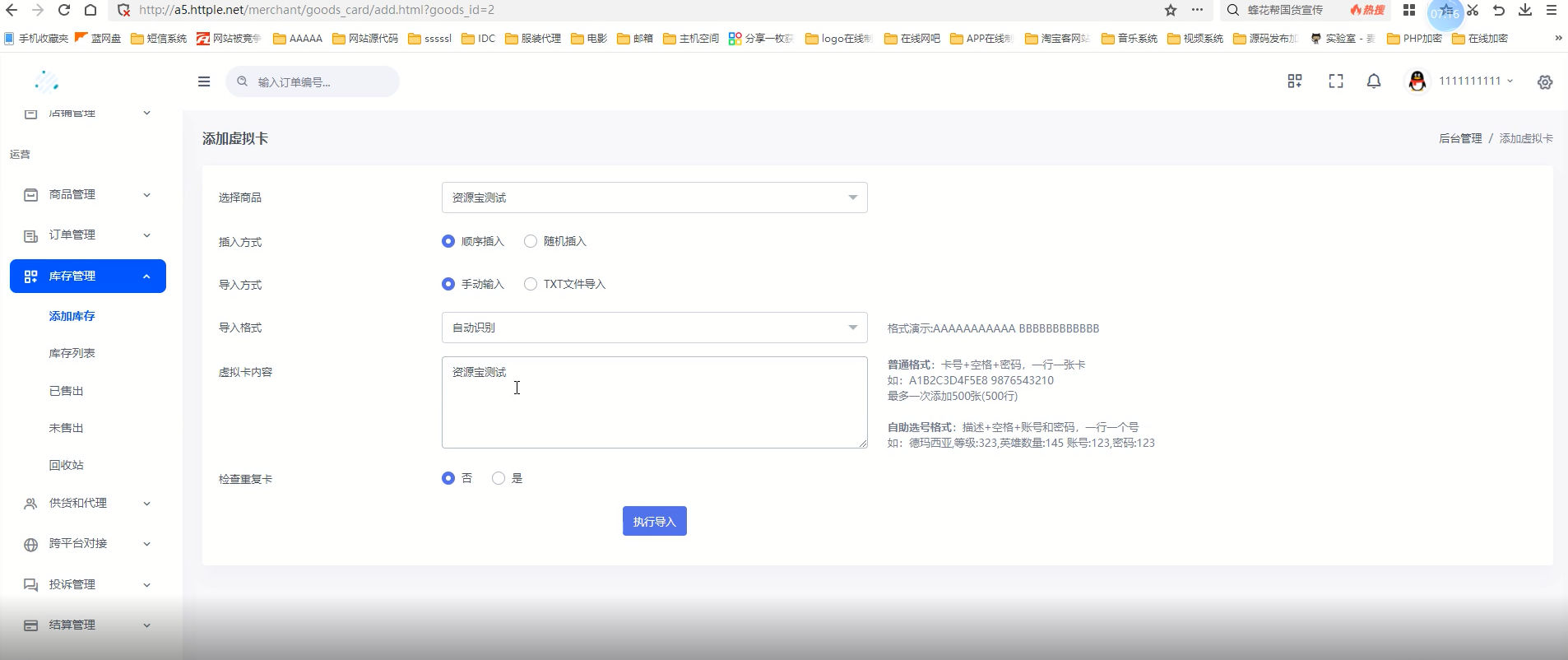Click the 结算管理 card icon

[31, 625]
